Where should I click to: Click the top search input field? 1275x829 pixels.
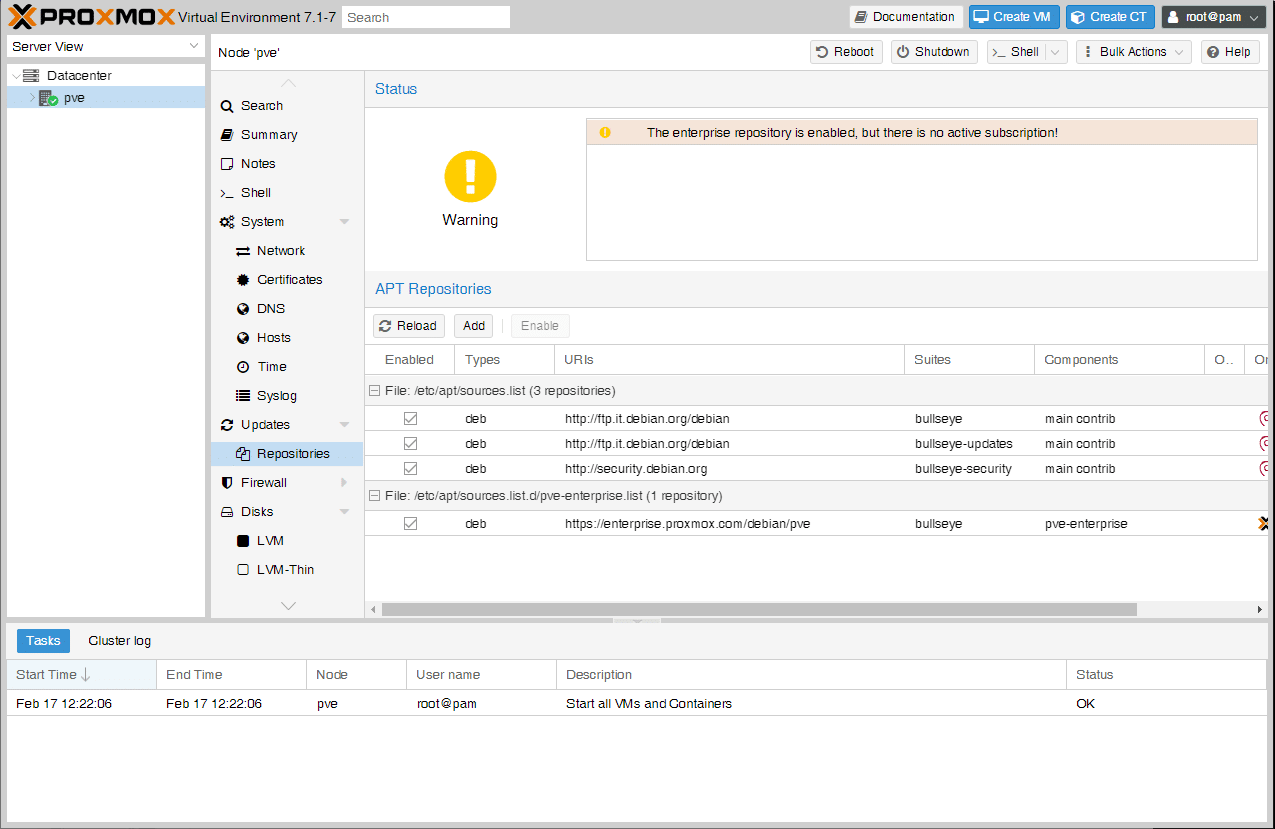(426, 17)
